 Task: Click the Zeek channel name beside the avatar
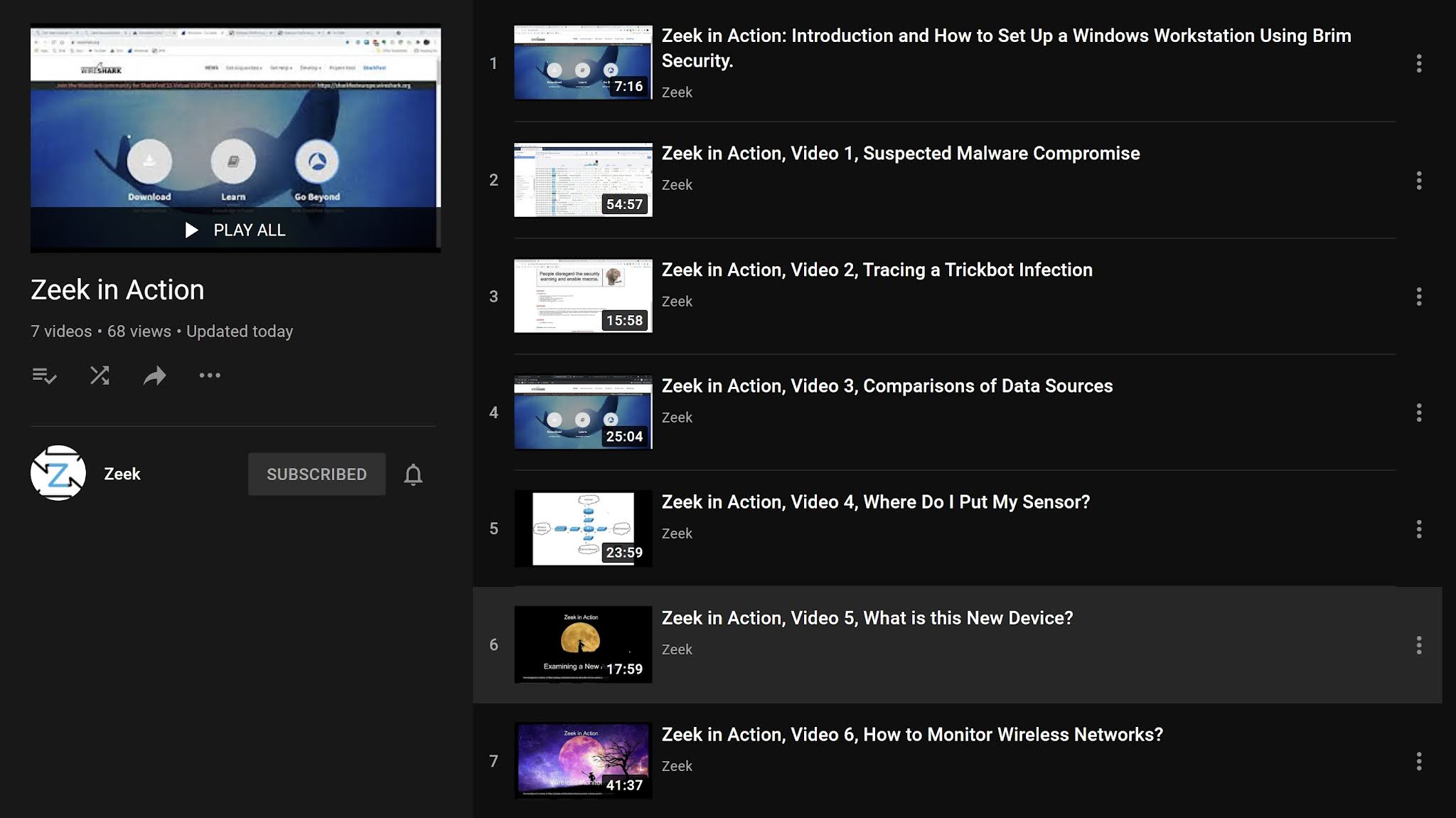(x=122, y=474)
